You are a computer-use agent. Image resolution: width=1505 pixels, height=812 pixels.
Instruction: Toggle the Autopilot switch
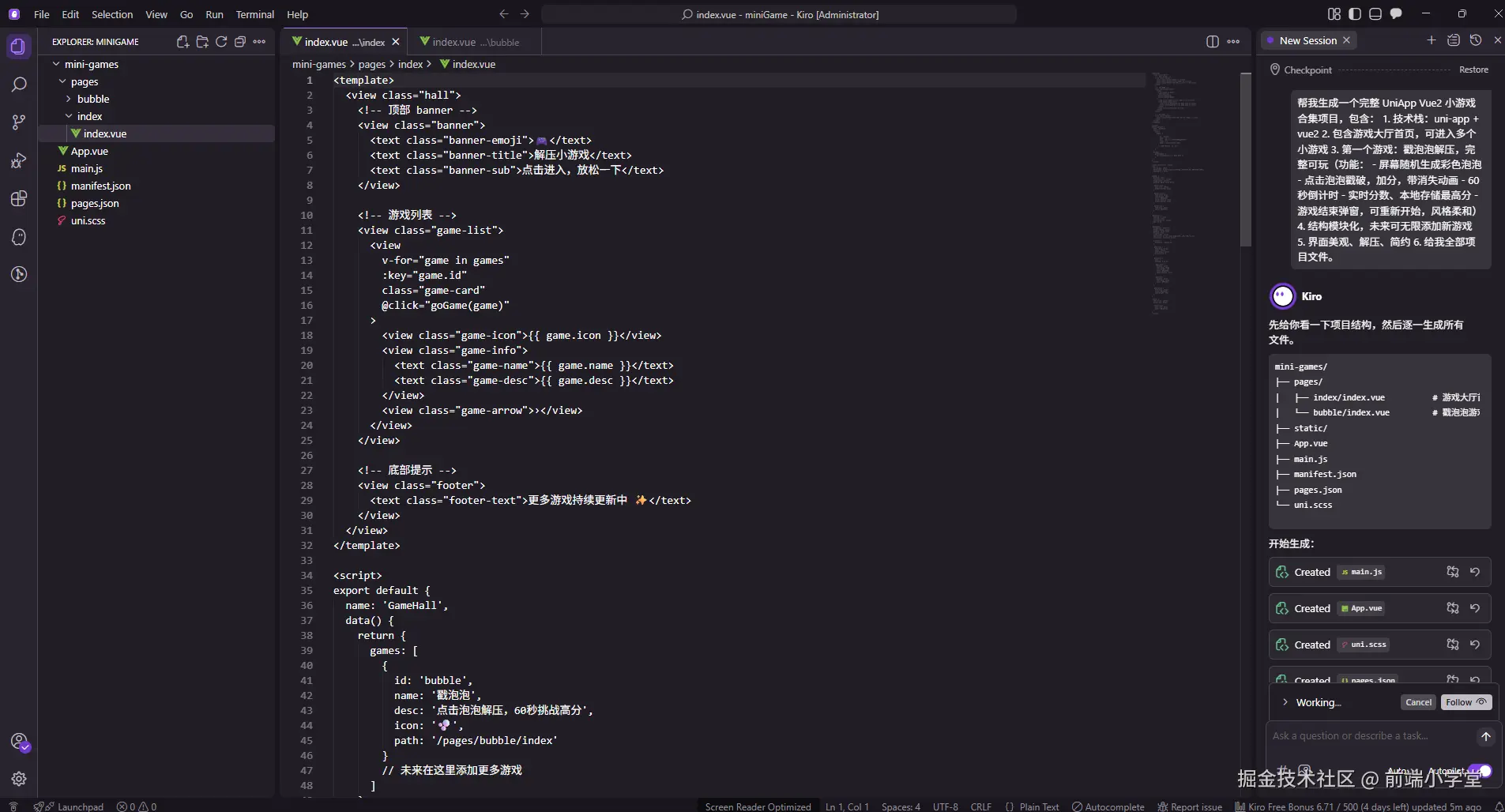coord(1481,771)
